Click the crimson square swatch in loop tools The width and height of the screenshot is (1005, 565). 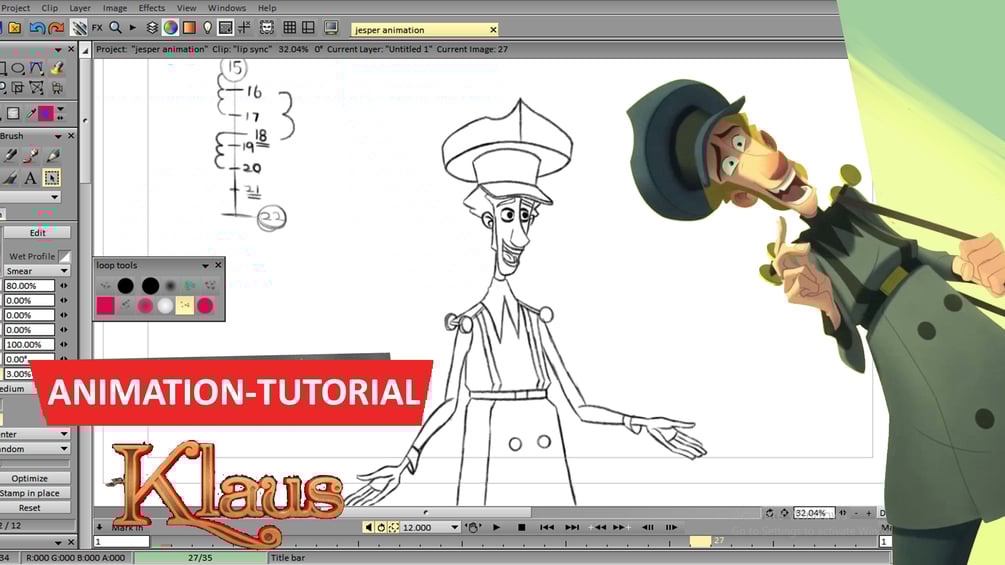point(105,306)
